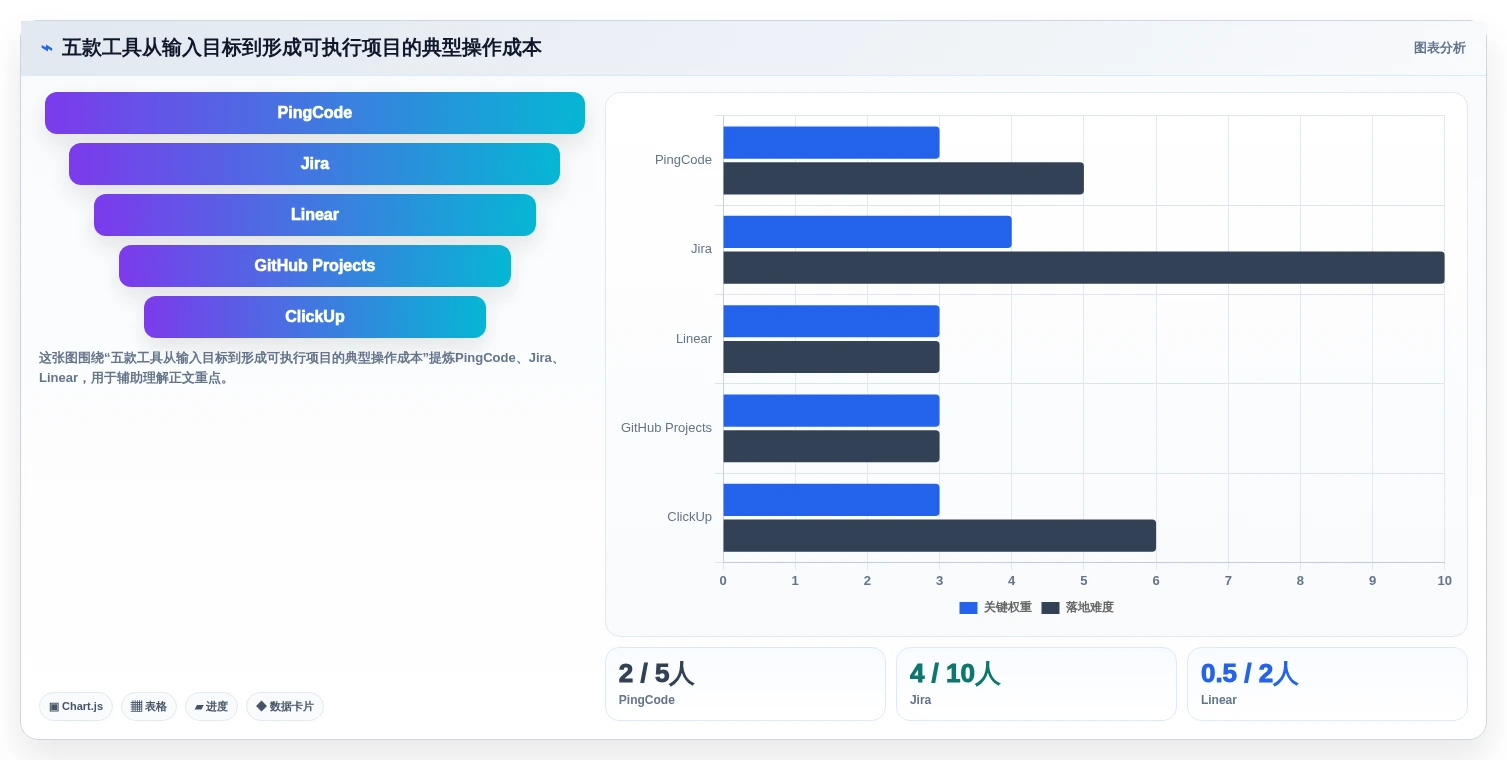Viewport: 1507px width, 760px height.
Task: Toggle the 落地难度 legend item
Action: click(1077, 607)
